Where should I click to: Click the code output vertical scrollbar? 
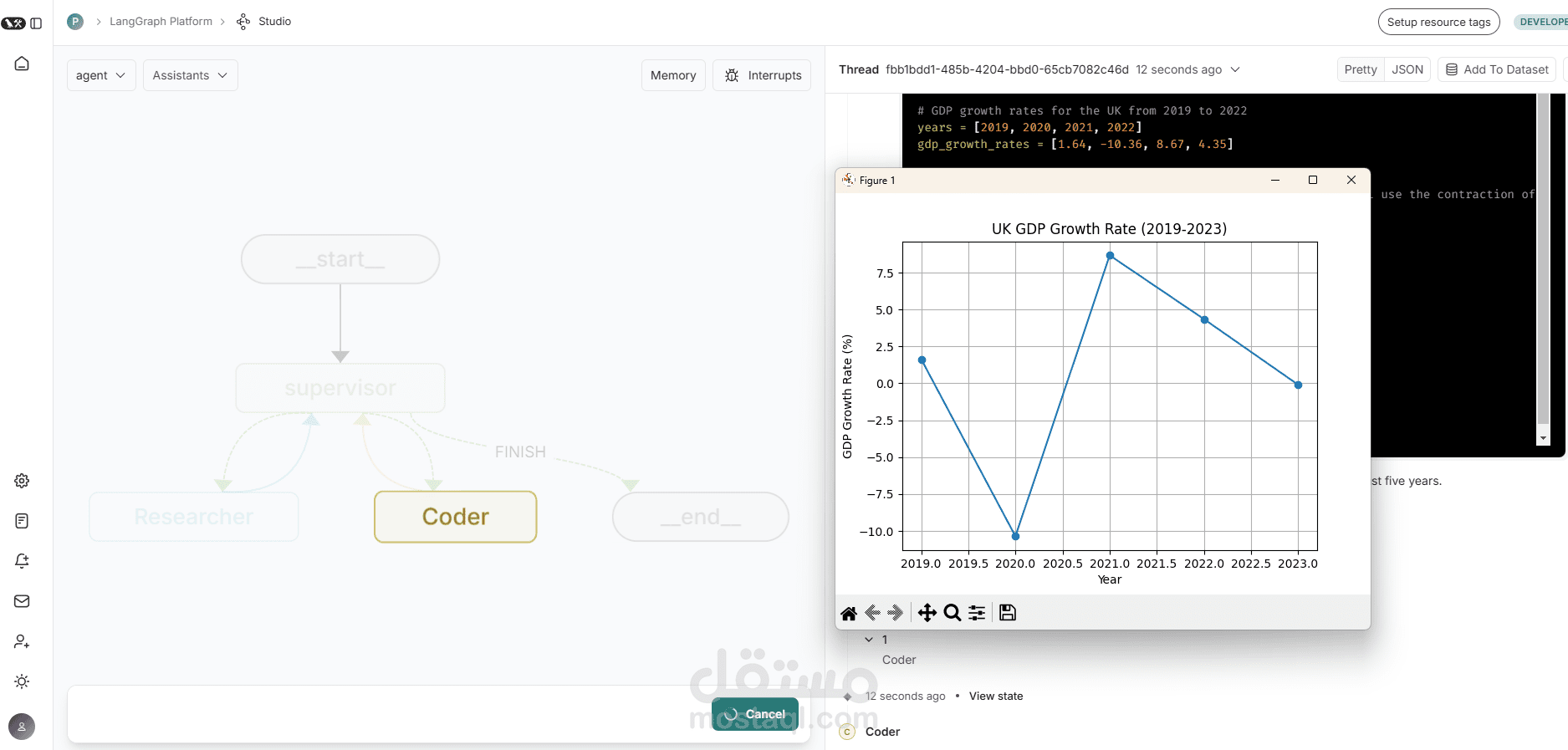tap(1544, 259)
